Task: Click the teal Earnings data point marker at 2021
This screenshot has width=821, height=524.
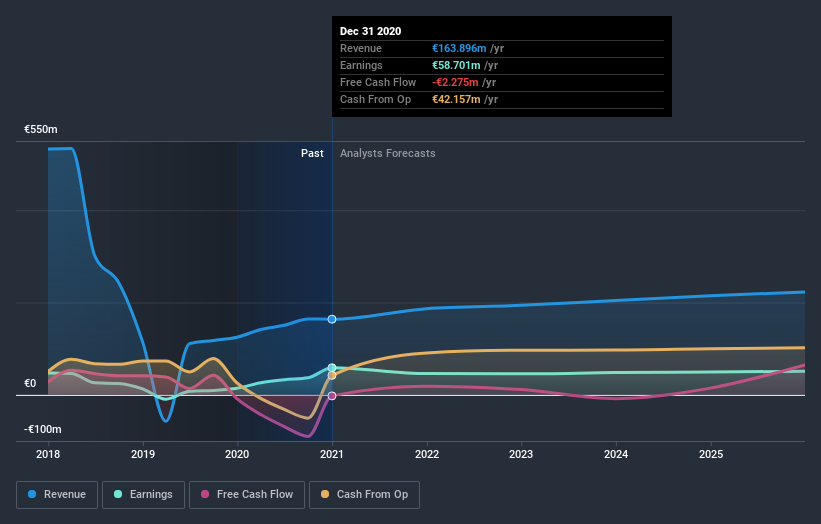Action: [332, 367]
